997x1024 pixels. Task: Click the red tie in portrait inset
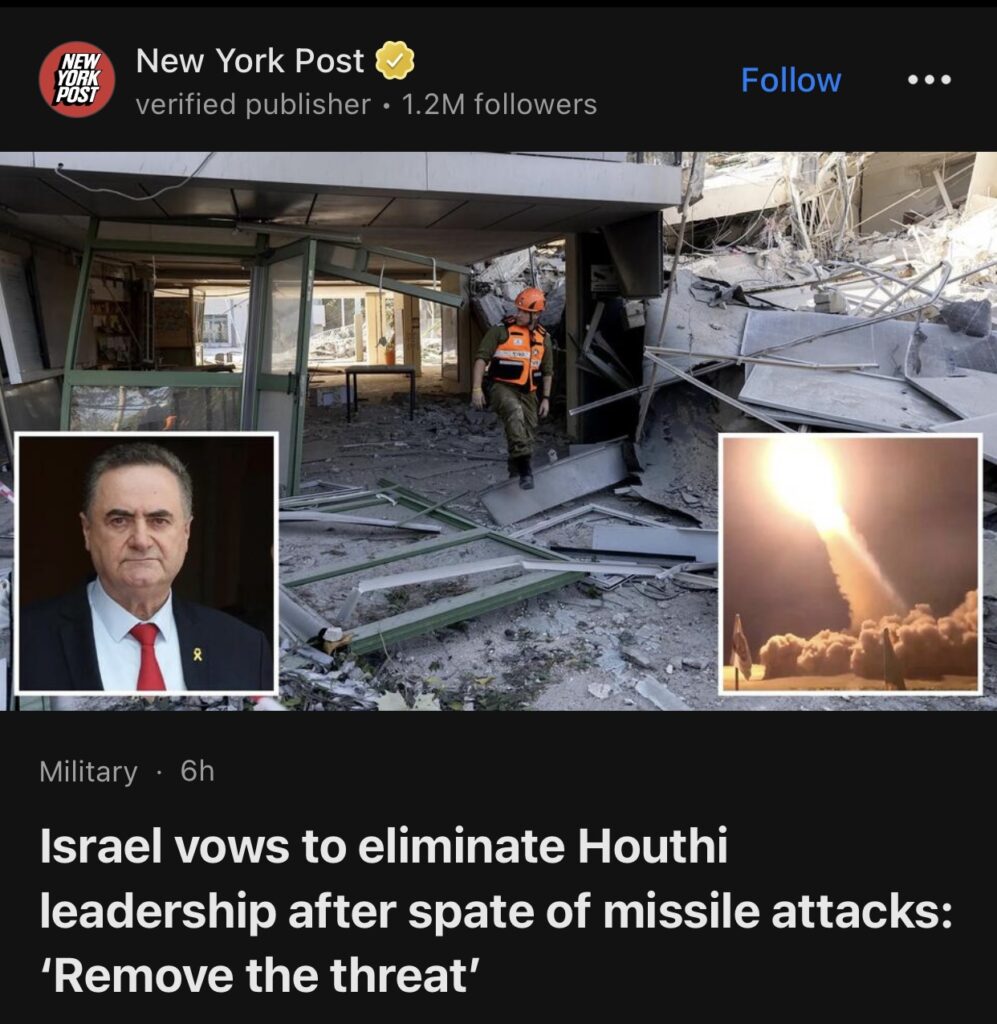(x=149, y=656)
